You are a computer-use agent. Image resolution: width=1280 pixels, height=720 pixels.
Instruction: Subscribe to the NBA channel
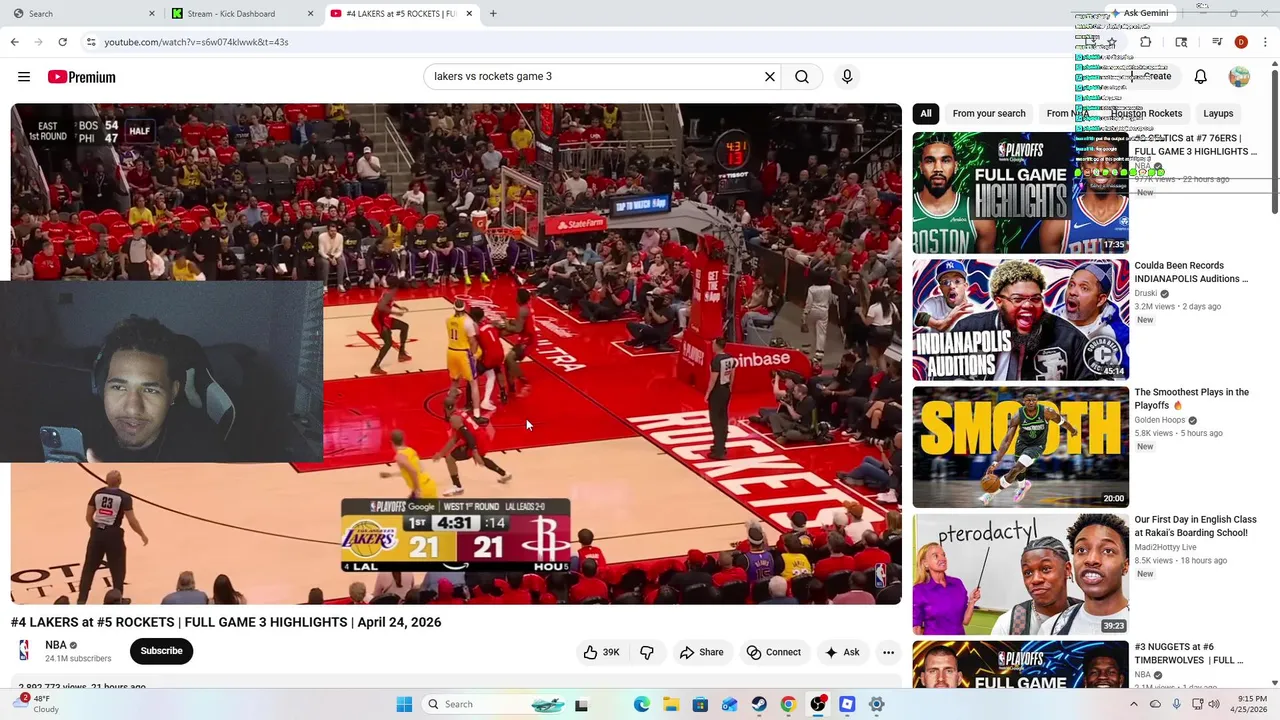click(161, 651)
